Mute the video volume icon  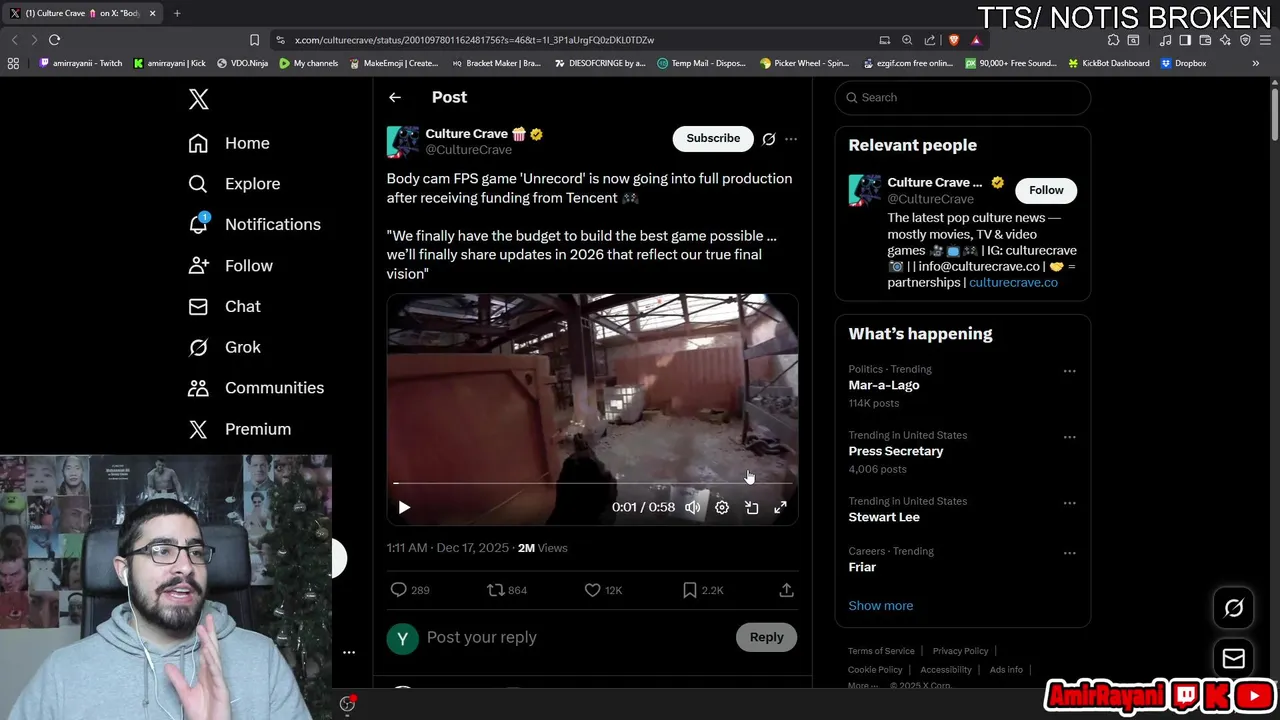click(x=692, y=507)
